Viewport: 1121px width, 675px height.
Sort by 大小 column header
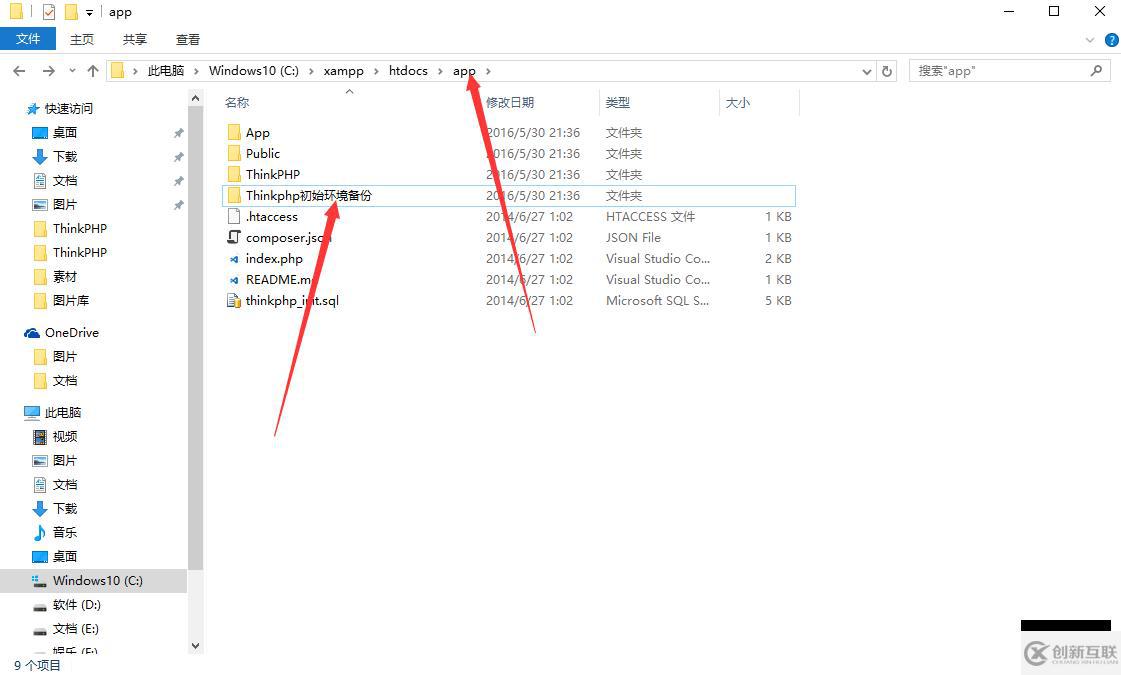tap(738, 102)
